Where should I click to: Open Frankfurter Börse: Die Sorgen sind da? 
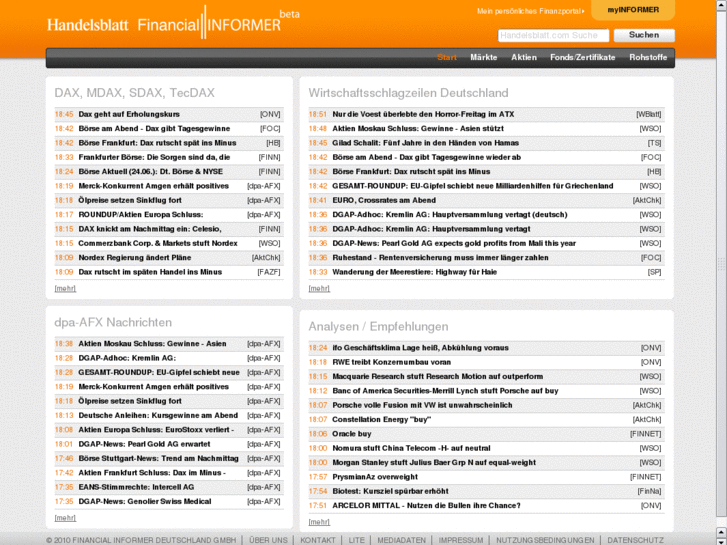pyautogui.click(x=154, y=157)
